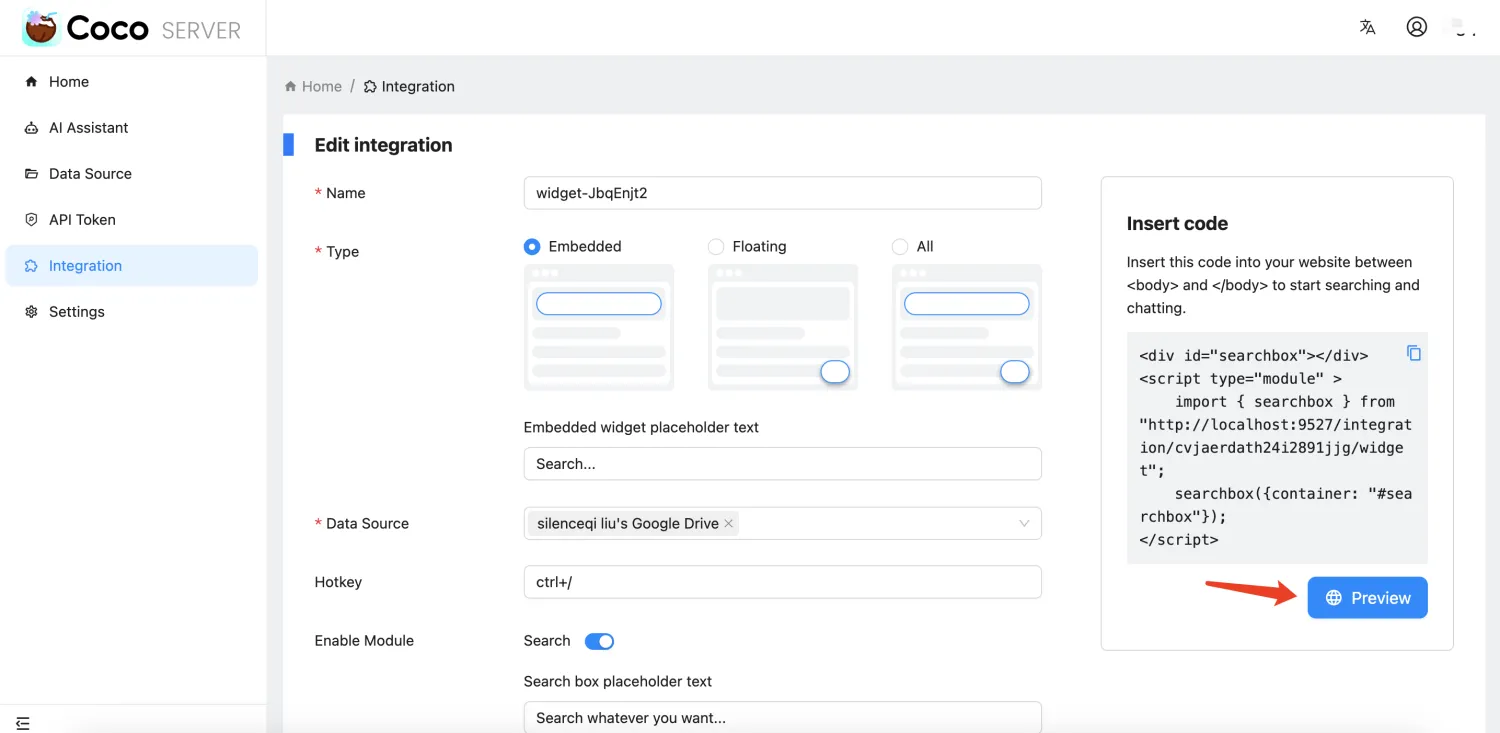Select the Embedded type radio button
Image resolution: width=1500 pixels, height=733 pixels.
click(x=532, y=246)
